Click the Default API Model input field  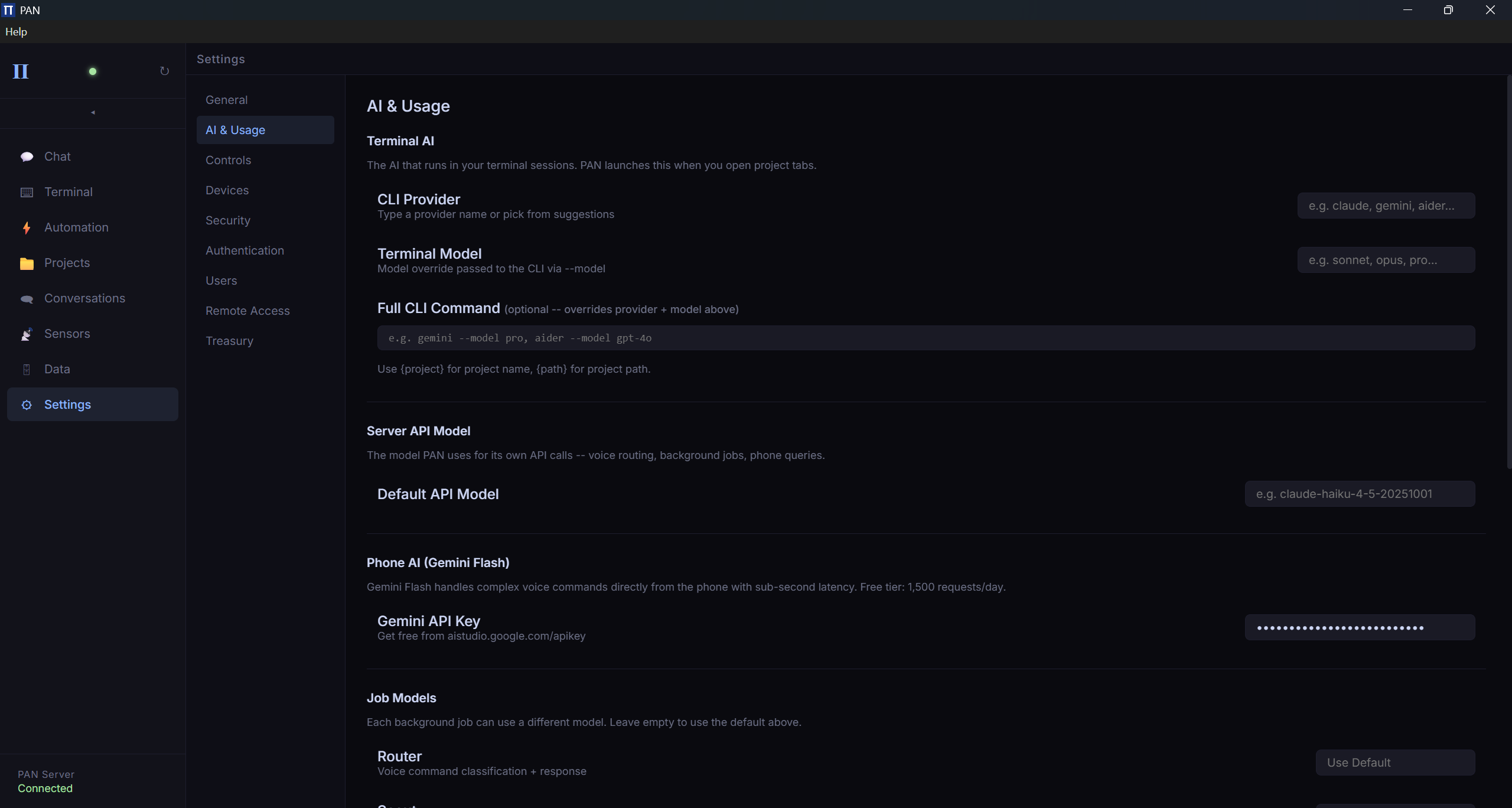pyautogui.click(x=1359, y=494)
